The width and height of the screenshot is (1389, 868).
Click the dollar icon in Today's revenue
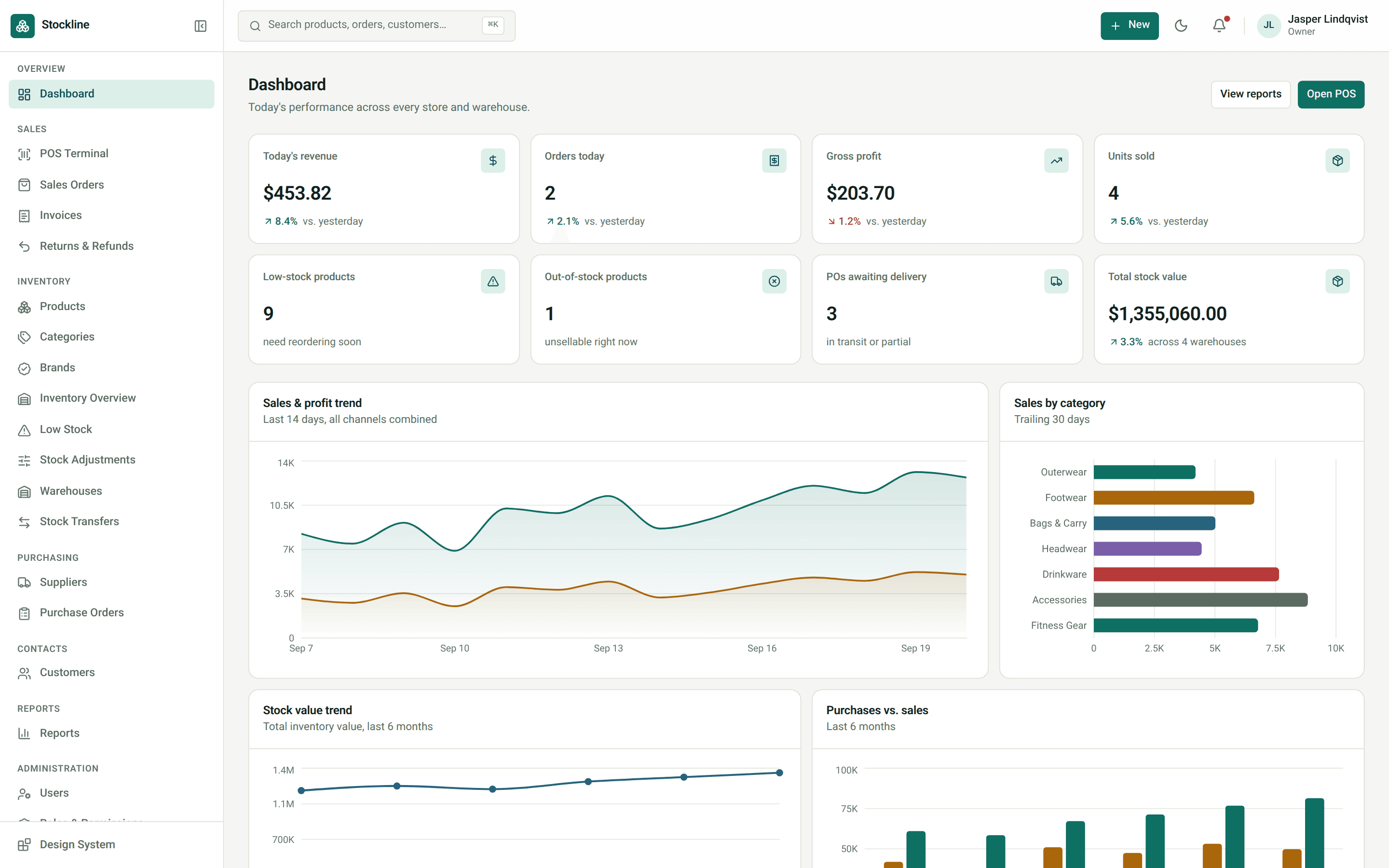492,161
